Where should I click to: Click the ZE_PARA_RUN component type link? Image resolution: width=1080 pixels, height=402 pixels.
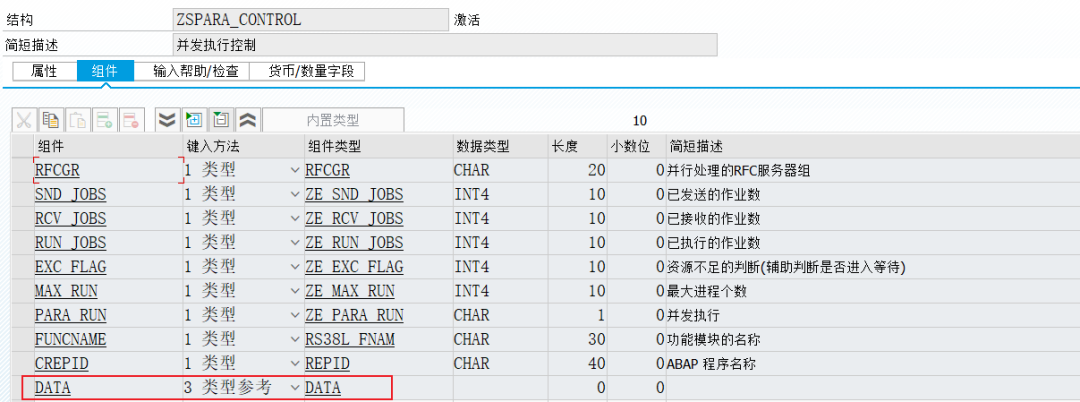354,315
